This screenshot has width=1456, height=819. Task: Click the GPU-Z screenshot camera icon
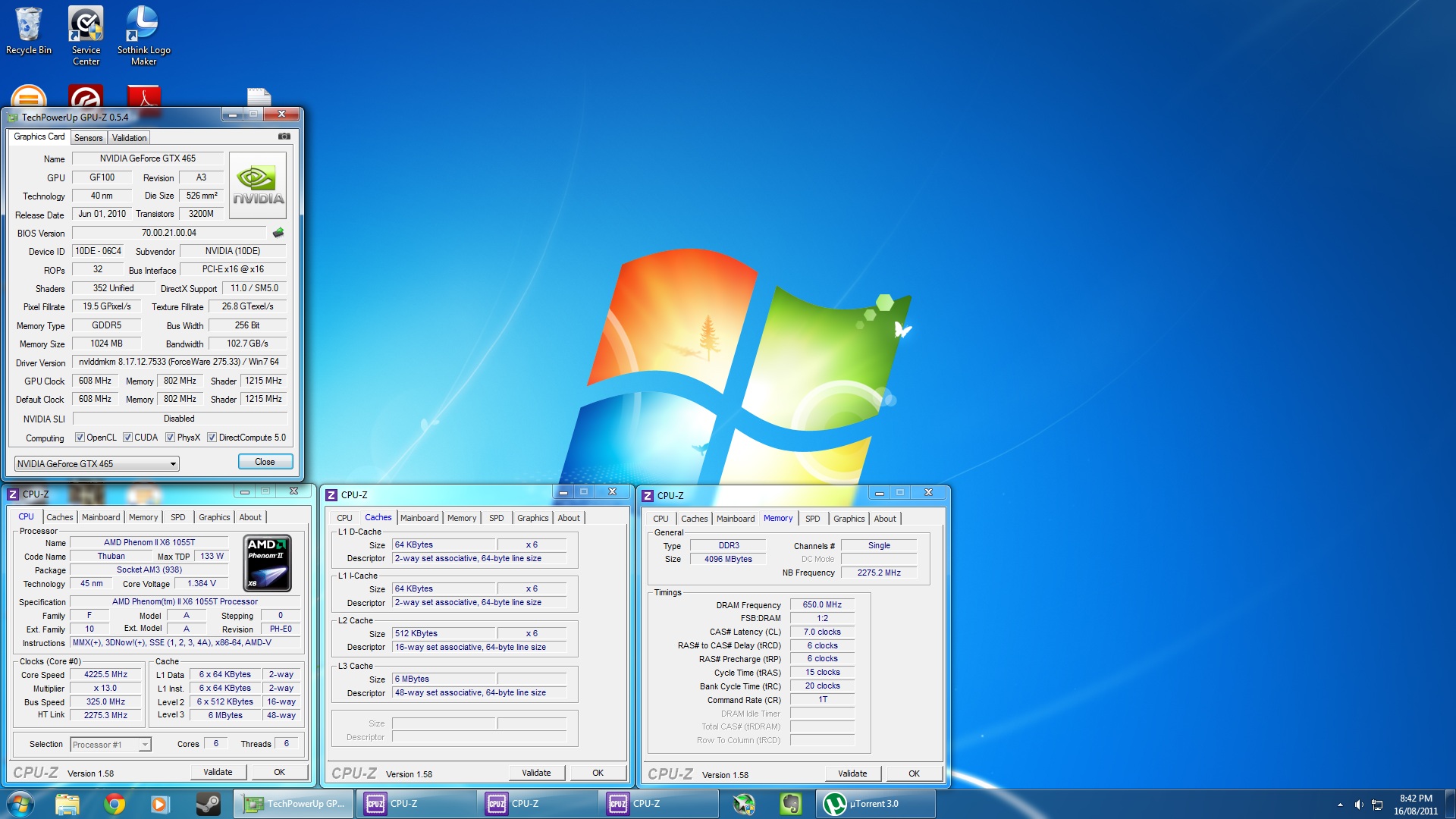[284, 136]
